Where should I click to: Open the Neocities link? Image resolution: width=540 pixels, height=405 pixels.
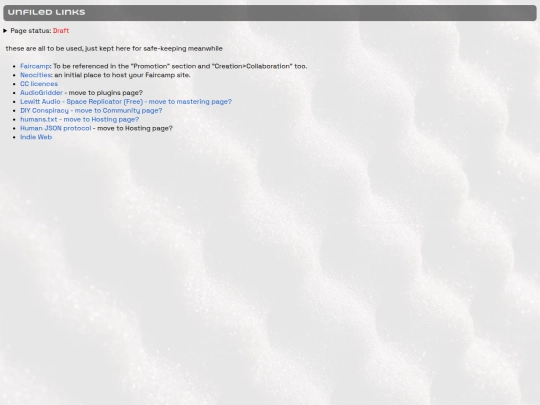click(35, 75)
